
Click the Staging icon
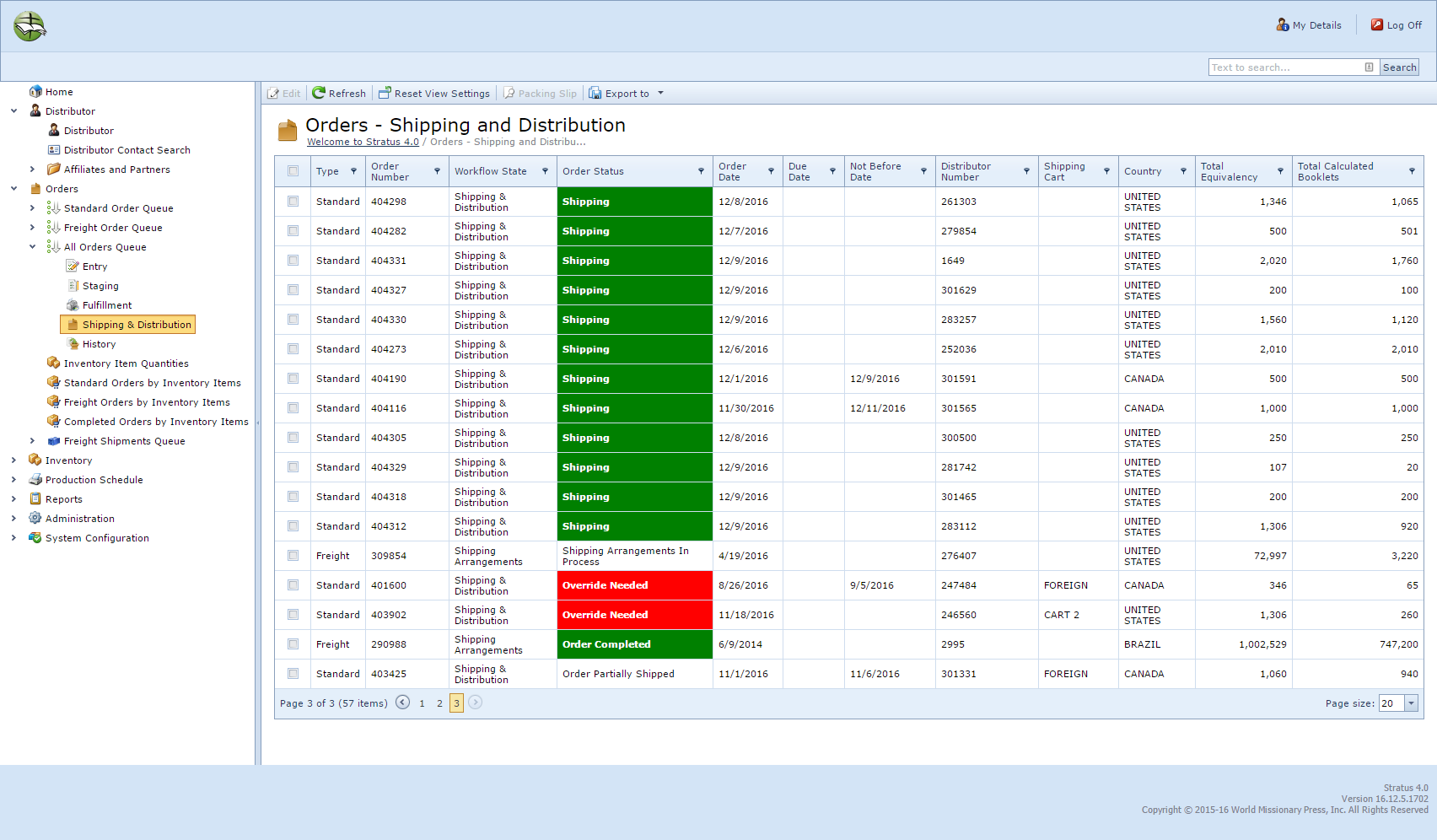(x=73, y=285)
